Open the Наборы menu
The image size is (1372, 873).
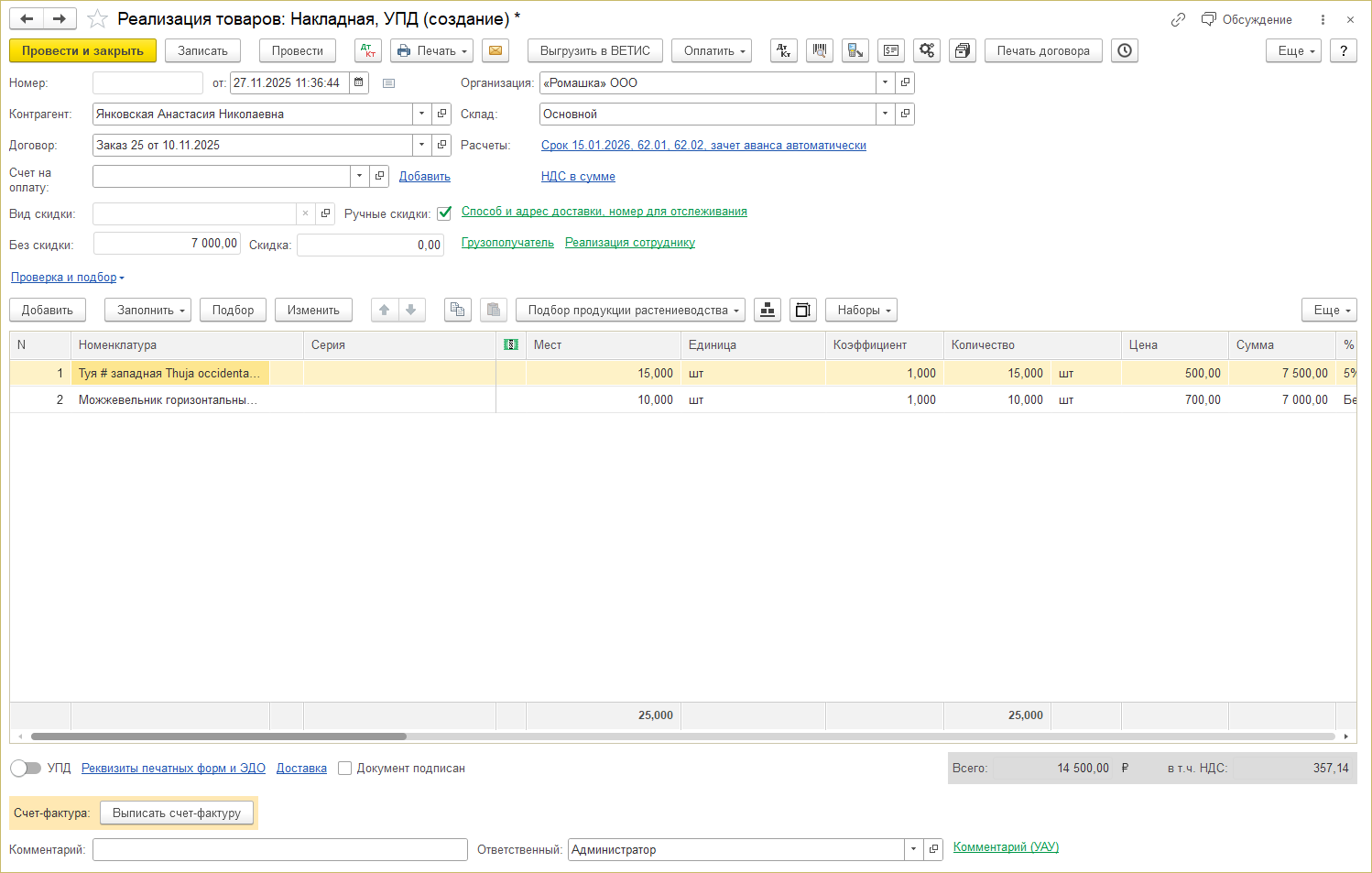(861, 311)
